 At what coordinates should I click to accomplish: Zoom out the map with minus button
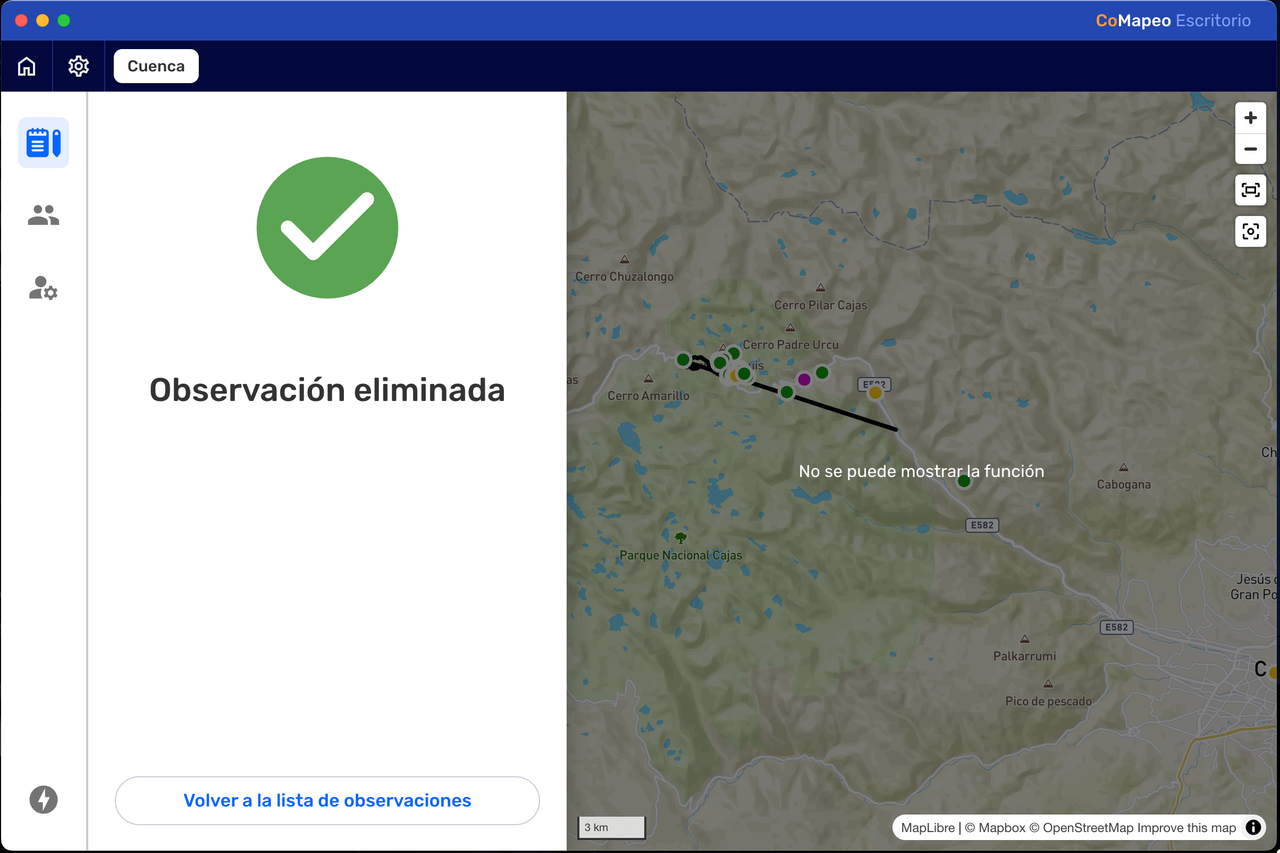[x=1250, y=150]
